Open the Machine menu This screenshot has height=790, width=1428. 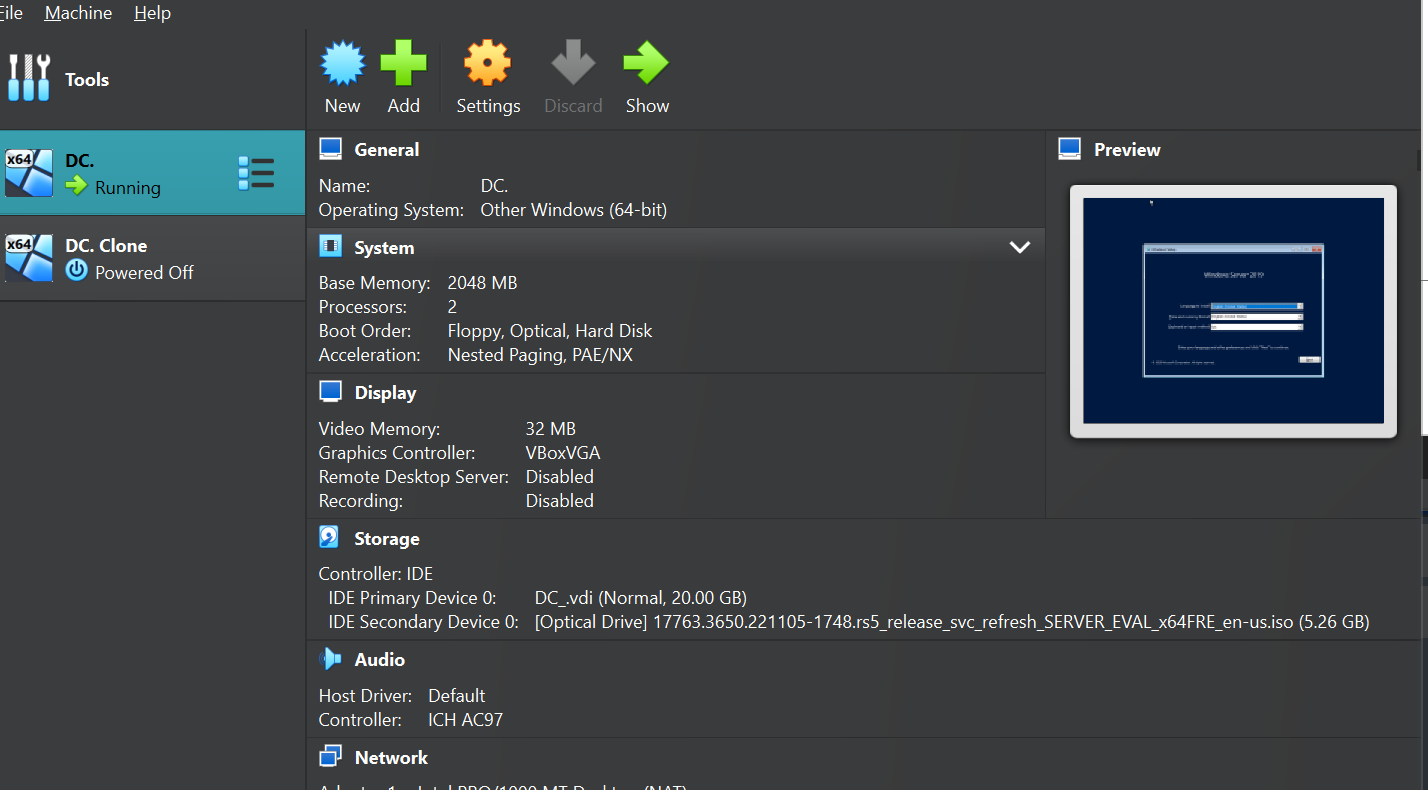(x=78, y=13)
